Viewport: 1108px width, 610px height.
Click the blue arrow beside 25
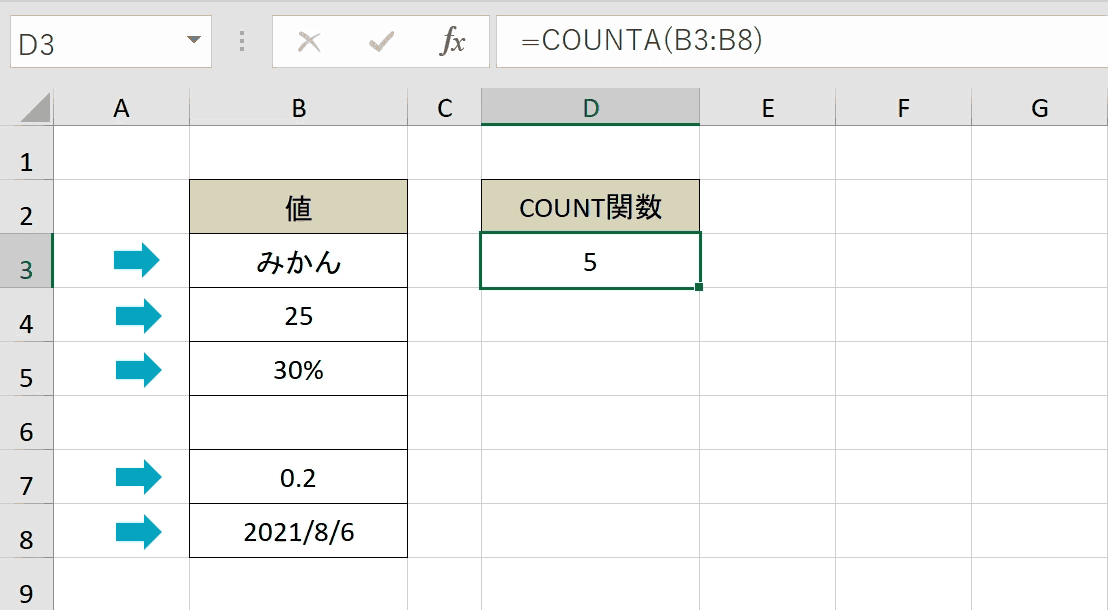pos(138,315)
